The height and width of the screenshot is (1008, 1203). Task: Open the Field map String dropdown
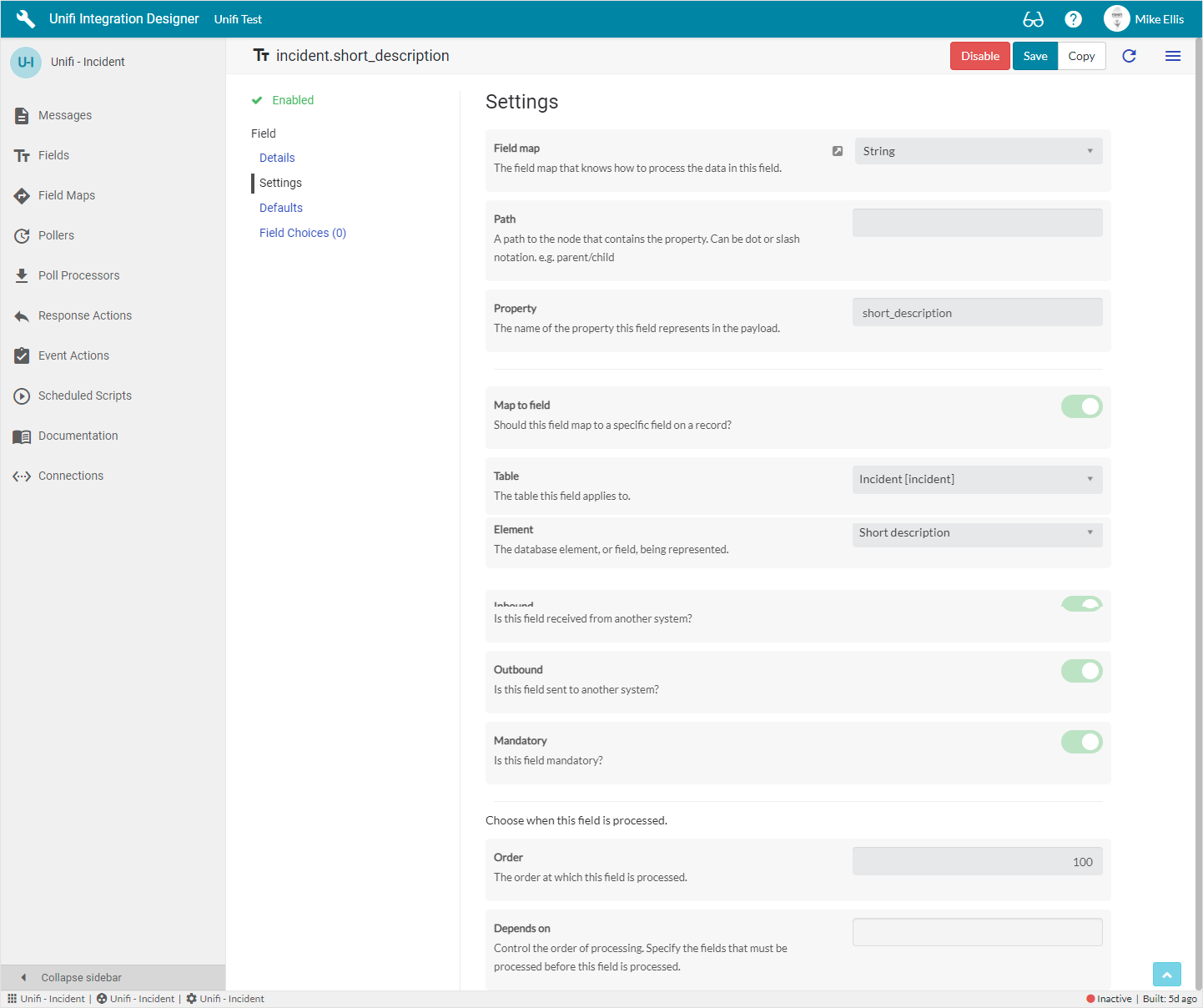click(978, 151)
